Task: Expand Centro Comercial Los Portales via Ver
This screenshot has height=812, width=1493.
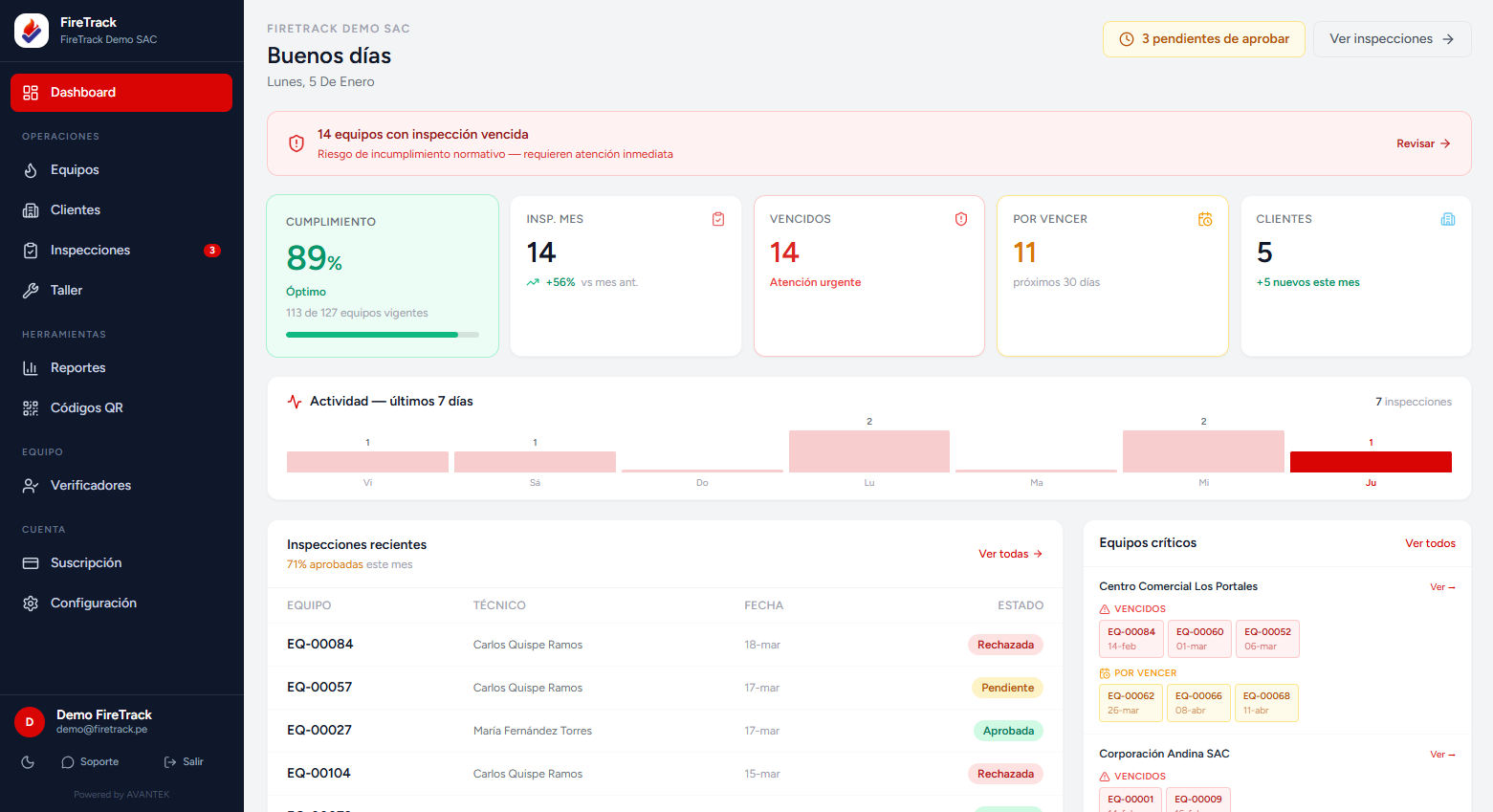Action: tap(1441, 587)
